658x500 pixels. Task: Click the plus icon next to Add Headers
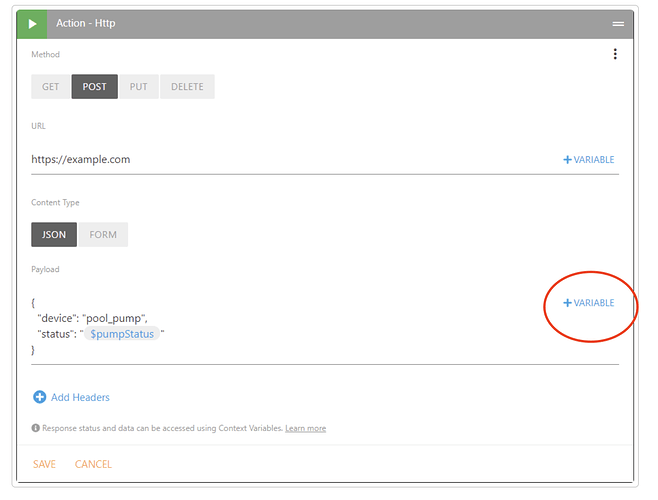pyautogui.click(x=39, y=397)
